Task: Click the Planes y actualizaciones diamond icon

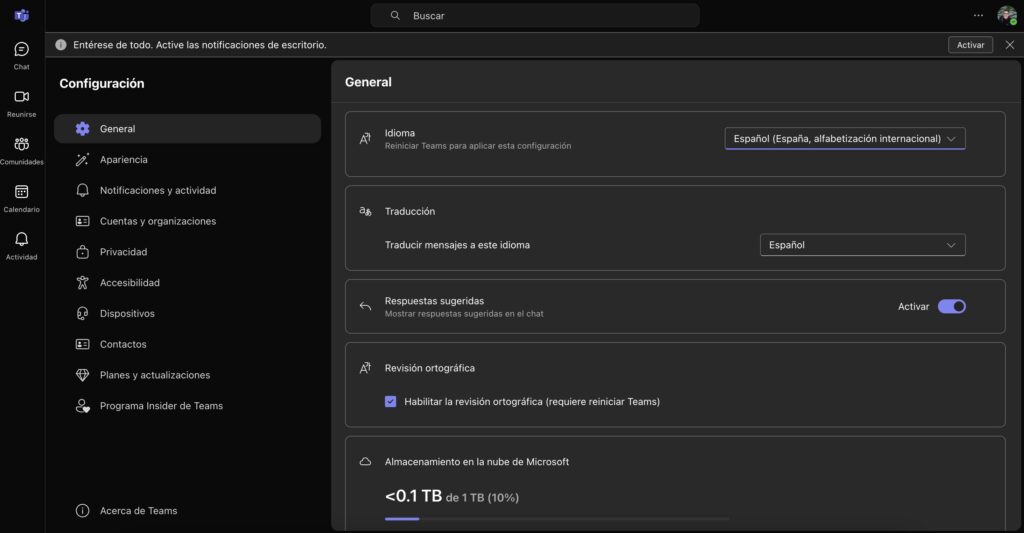Action: coord(82,375)
